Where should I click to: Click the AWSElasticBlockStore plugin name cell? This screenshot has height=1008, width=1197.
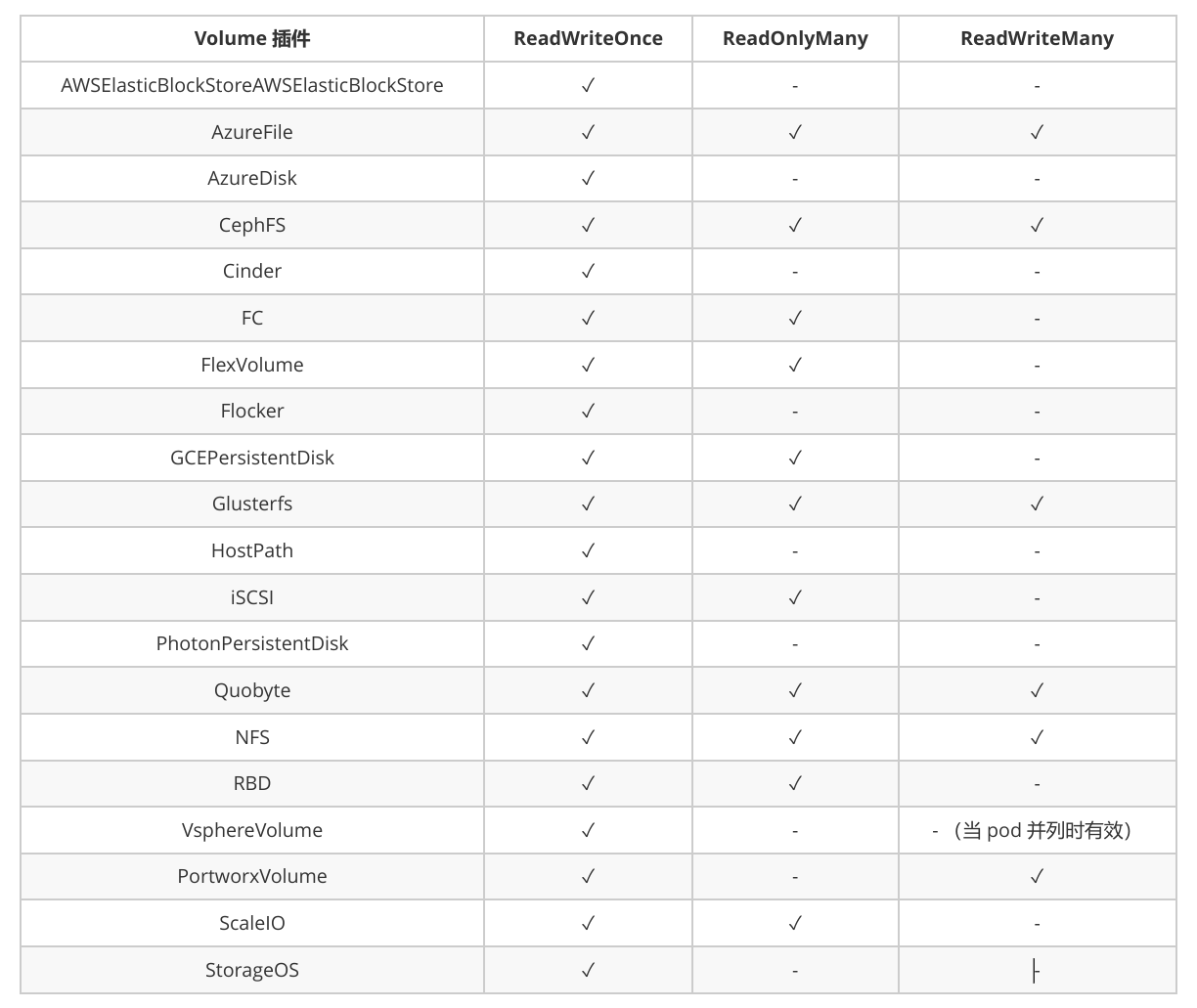coord(252,85)
